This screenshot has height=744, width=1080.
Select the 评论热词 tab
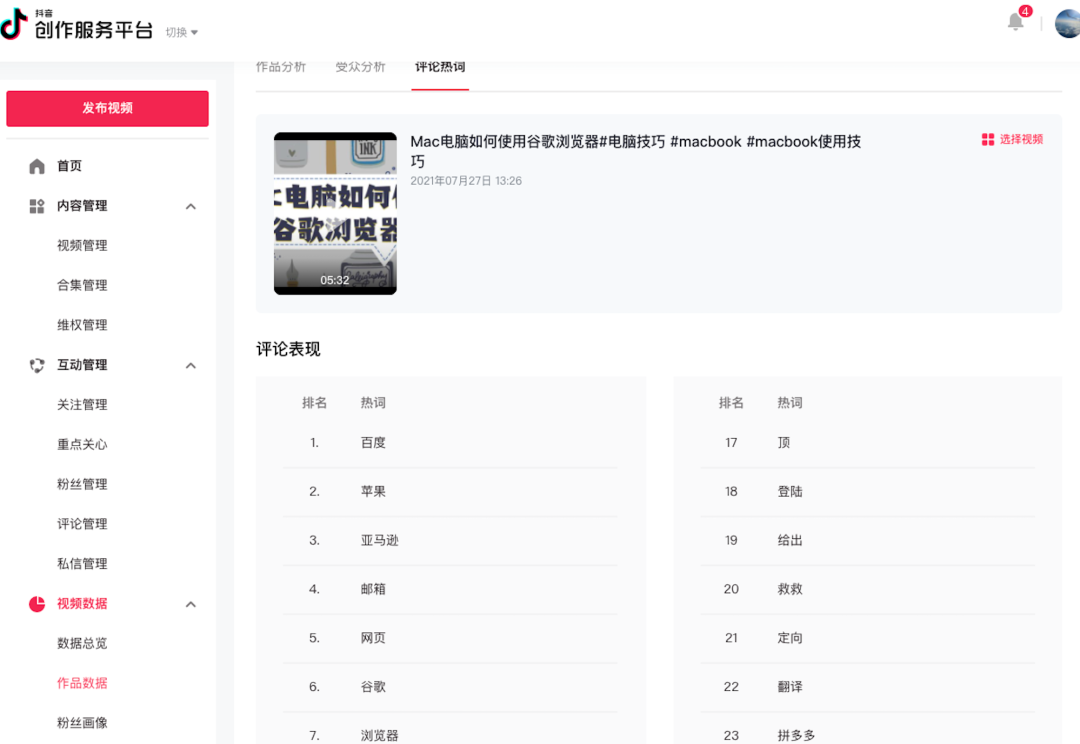[x=440, y=67]
